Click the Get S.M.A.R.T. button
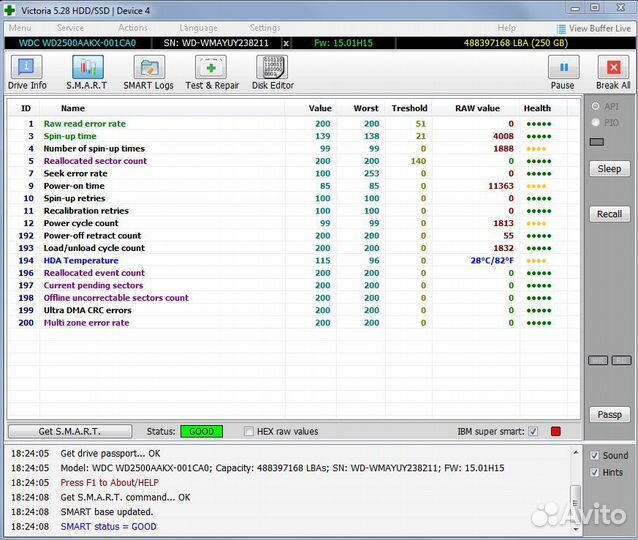638x540 pixels. coord(70,432)
